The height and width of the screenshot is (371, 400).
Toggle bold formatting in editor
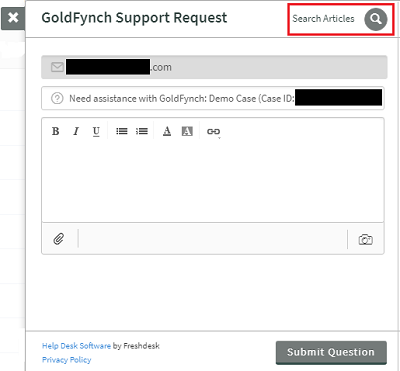point(56,131)
